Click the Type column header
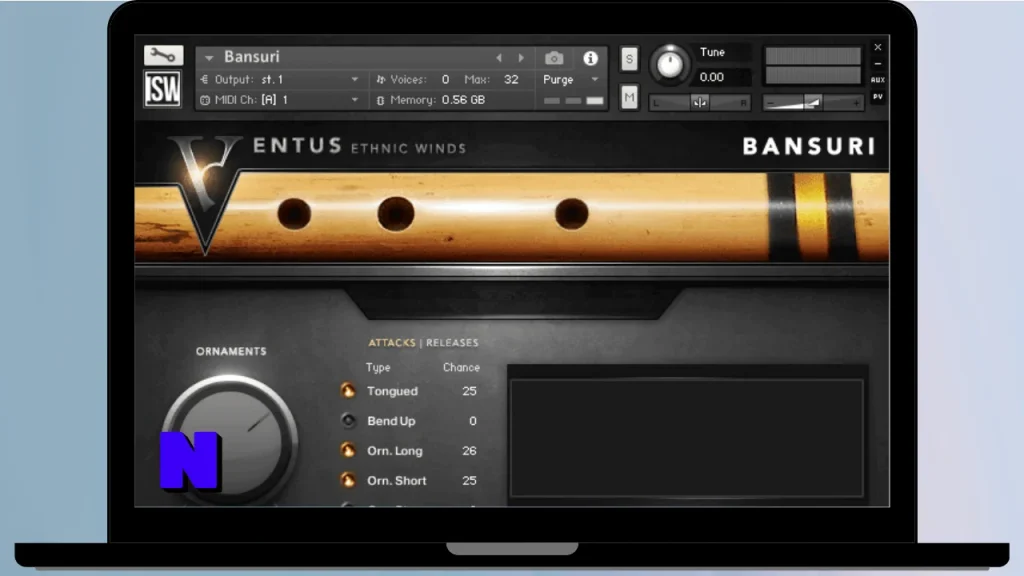 point(378,368)
